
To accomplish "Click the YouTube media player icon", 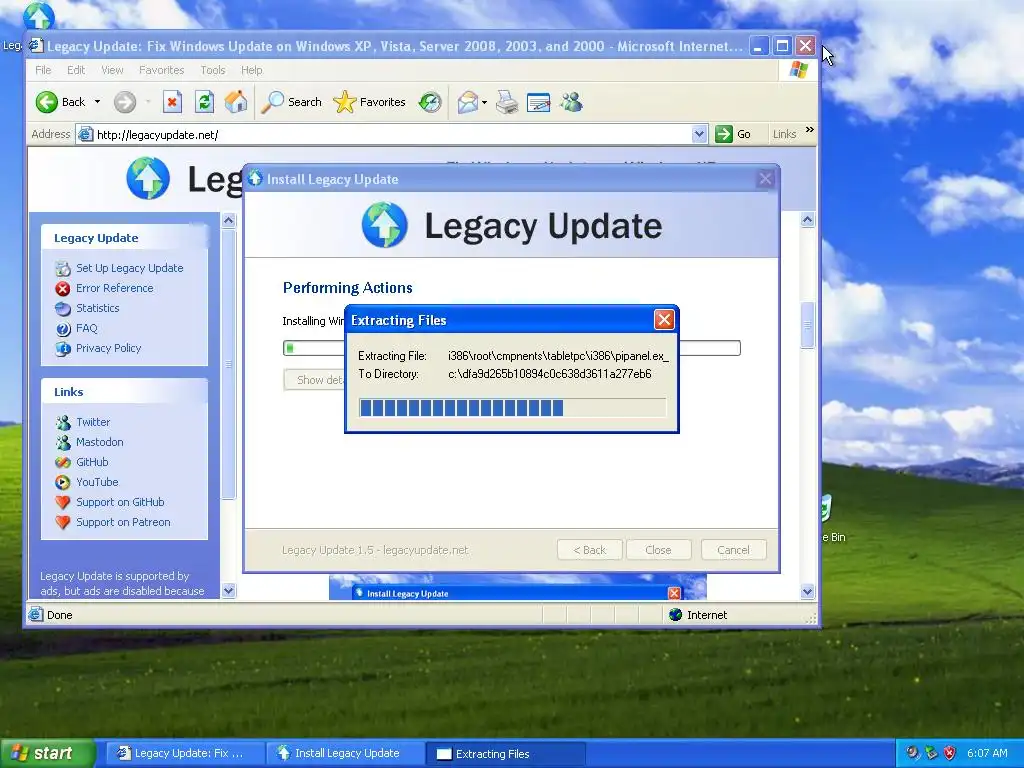I will point(63,483).
